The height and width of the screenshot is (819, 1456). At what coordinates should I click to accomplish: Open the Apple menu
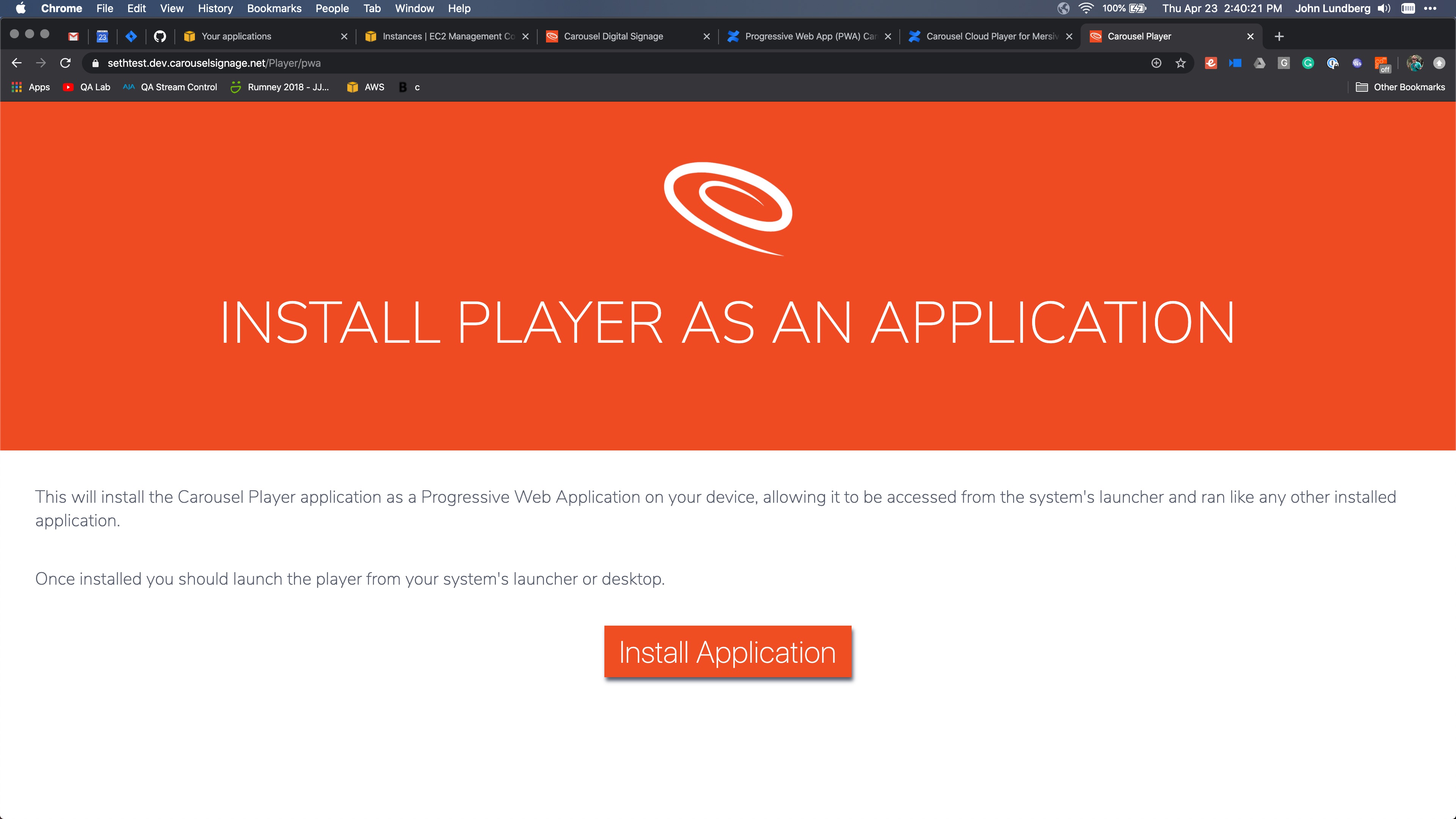pos(20,8)
